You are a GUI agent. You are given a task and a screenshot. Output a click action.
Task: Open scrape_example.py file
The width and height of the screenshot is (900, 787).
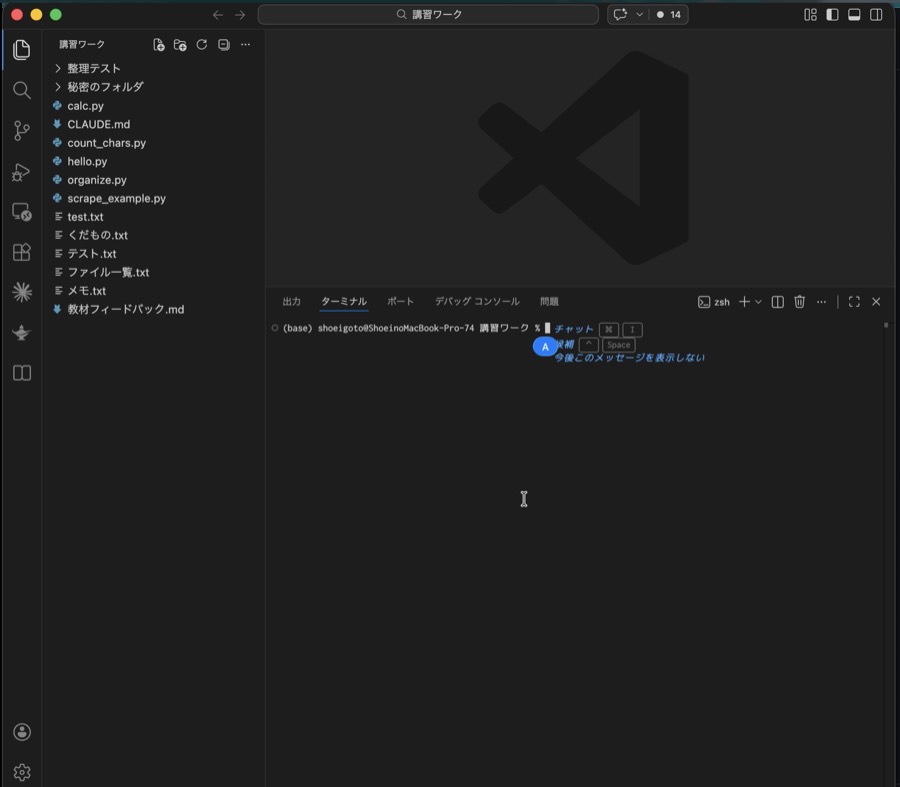click(153, 198)
